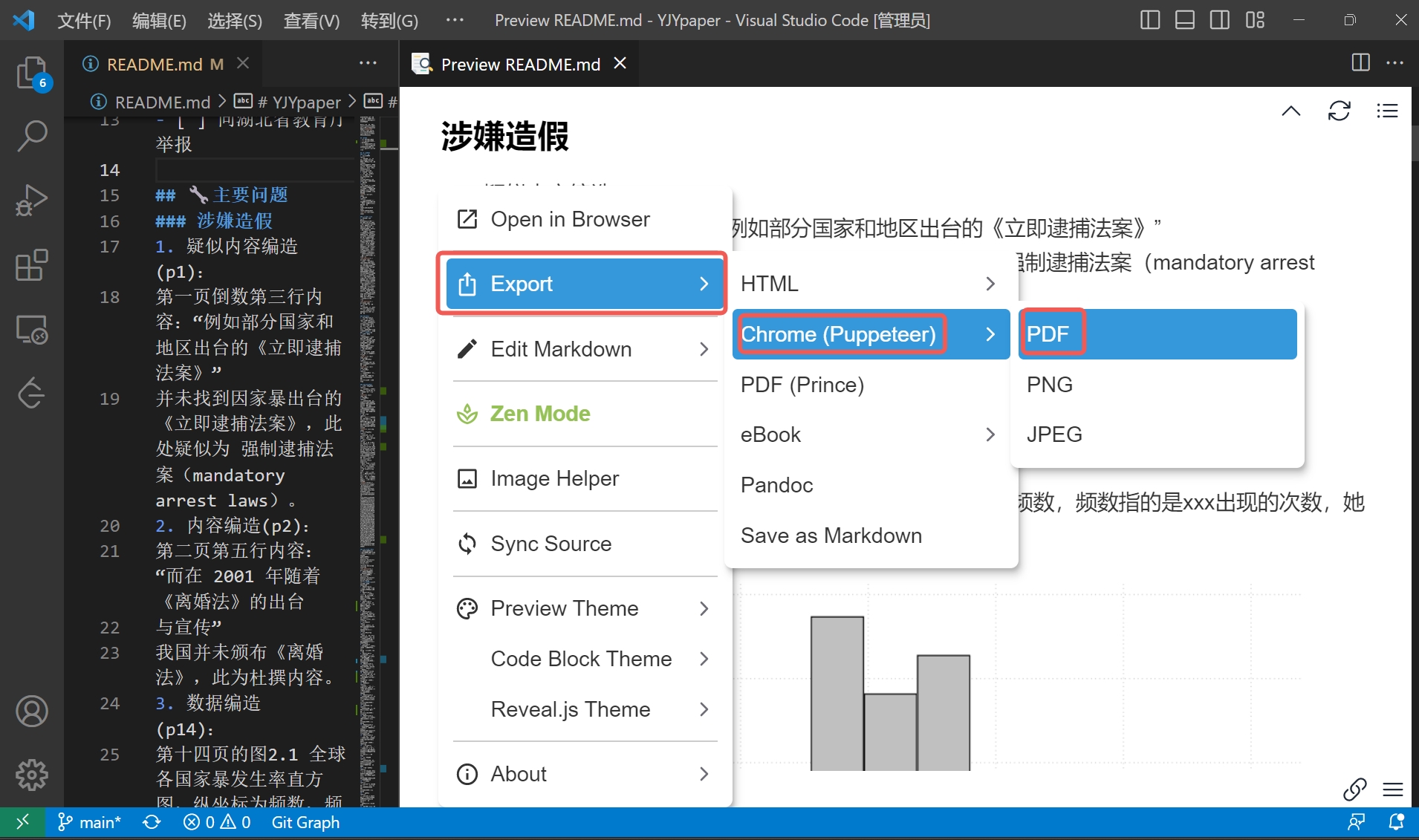Image resolution: width=1419 pixels, height=840 pixels.
Task: Expand Edit Markdown submenu
Action: click(585, 349)
